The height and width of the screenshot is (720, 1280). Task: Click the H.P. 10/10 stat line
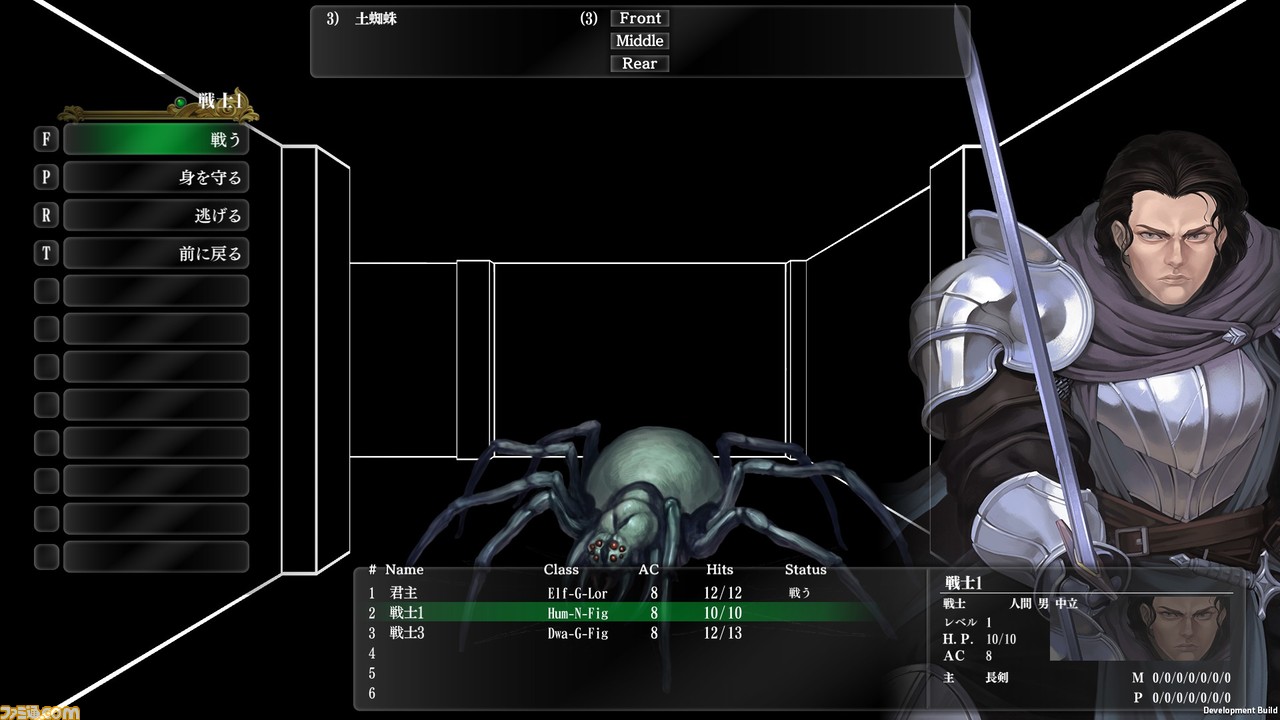tap(980, 639)
